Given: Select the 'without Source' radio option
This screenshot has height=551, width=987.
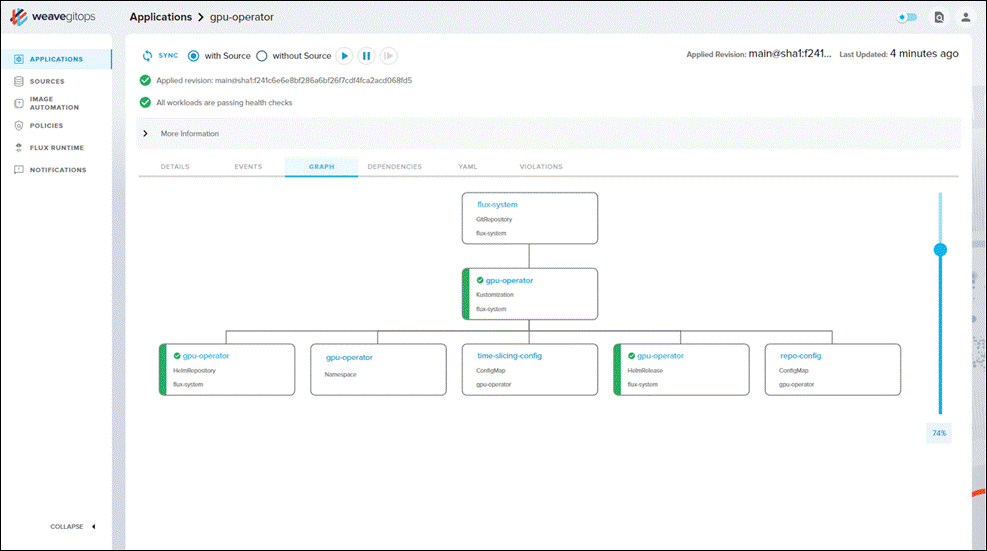Looking at the screenshot, I should pos(262,56).
